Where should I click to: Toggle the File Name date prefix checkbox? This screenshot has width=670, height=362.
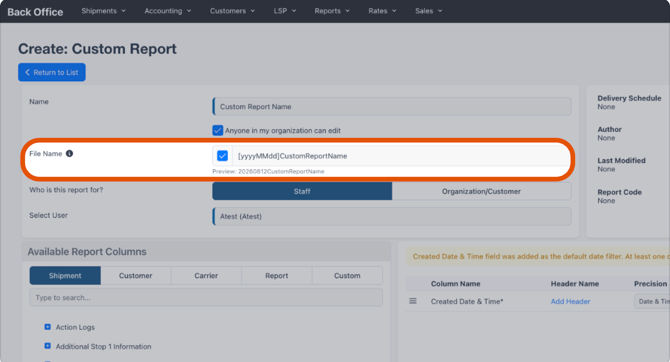point(222,156)
